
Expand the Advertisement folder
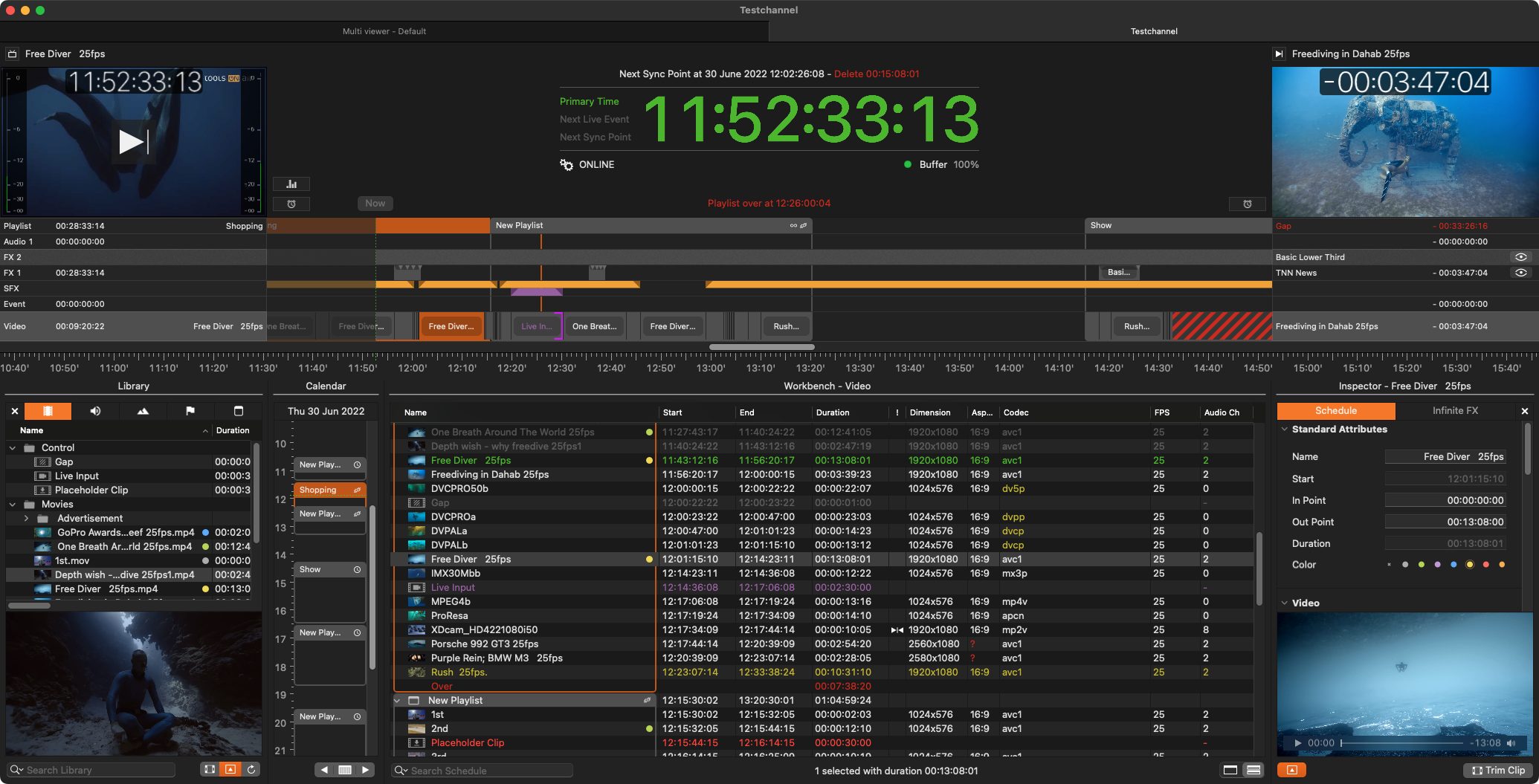tap(27, 519)
